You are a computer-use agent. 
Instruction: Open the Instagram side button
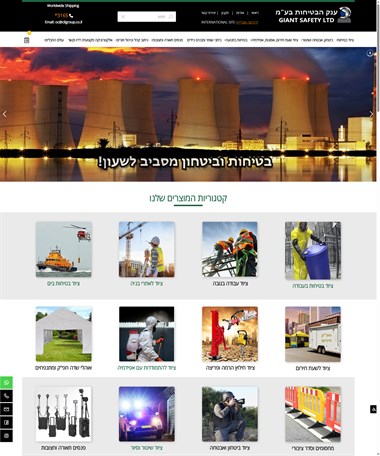(6, 436)
